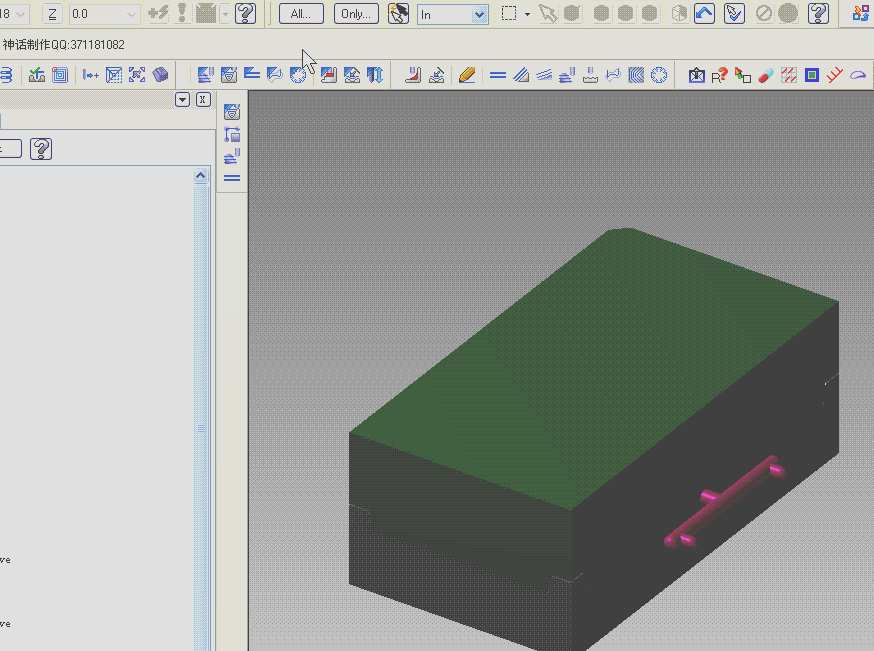This screenshot has width=874, height=651.
Task: Click the lightning-cursor quick selection icon
Action: tap(398, 14)
